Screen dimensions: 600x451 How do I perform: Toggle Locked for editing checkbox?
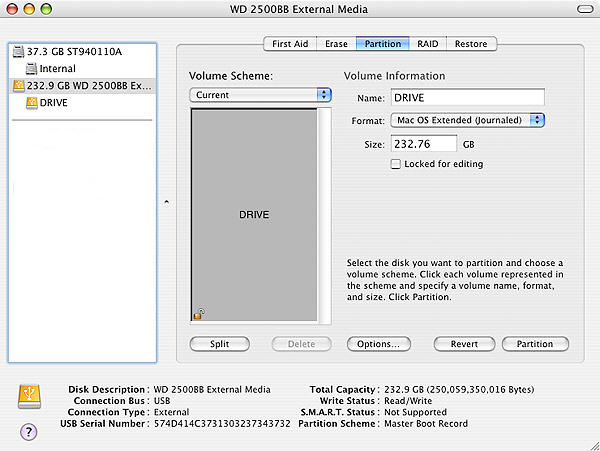coord(395,164)
